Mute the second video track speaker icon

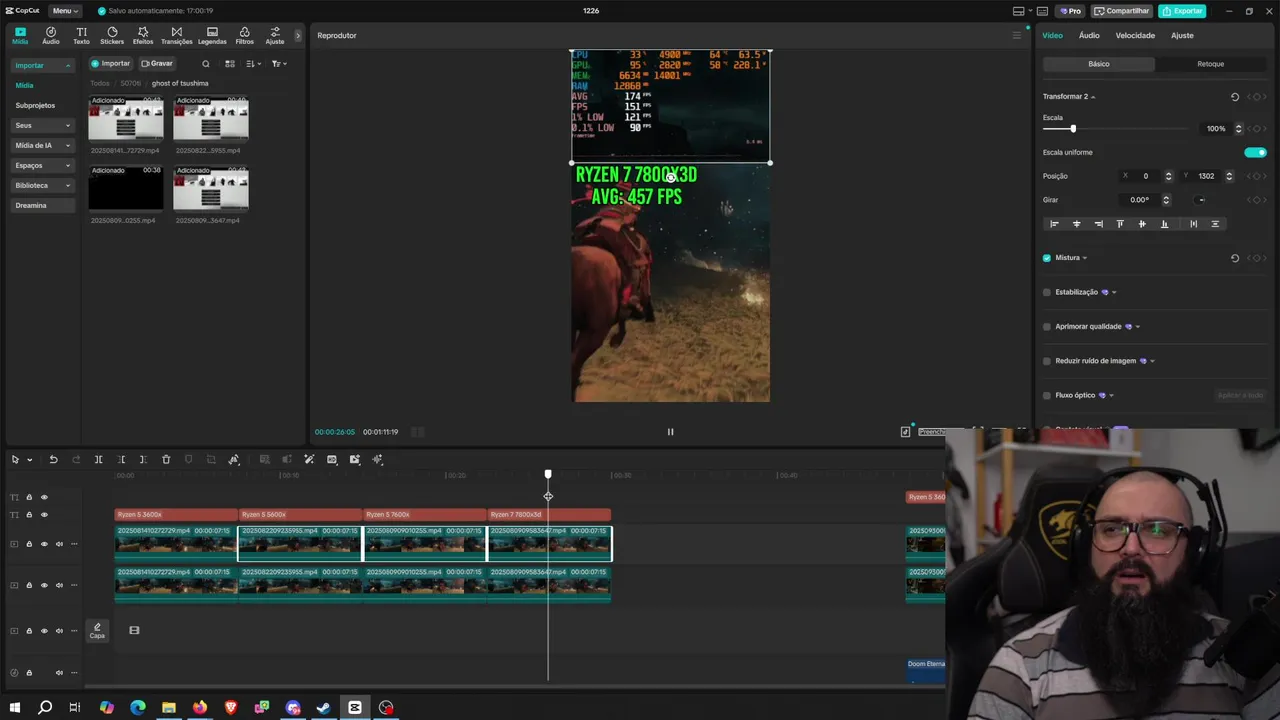(x=59, y=585)
